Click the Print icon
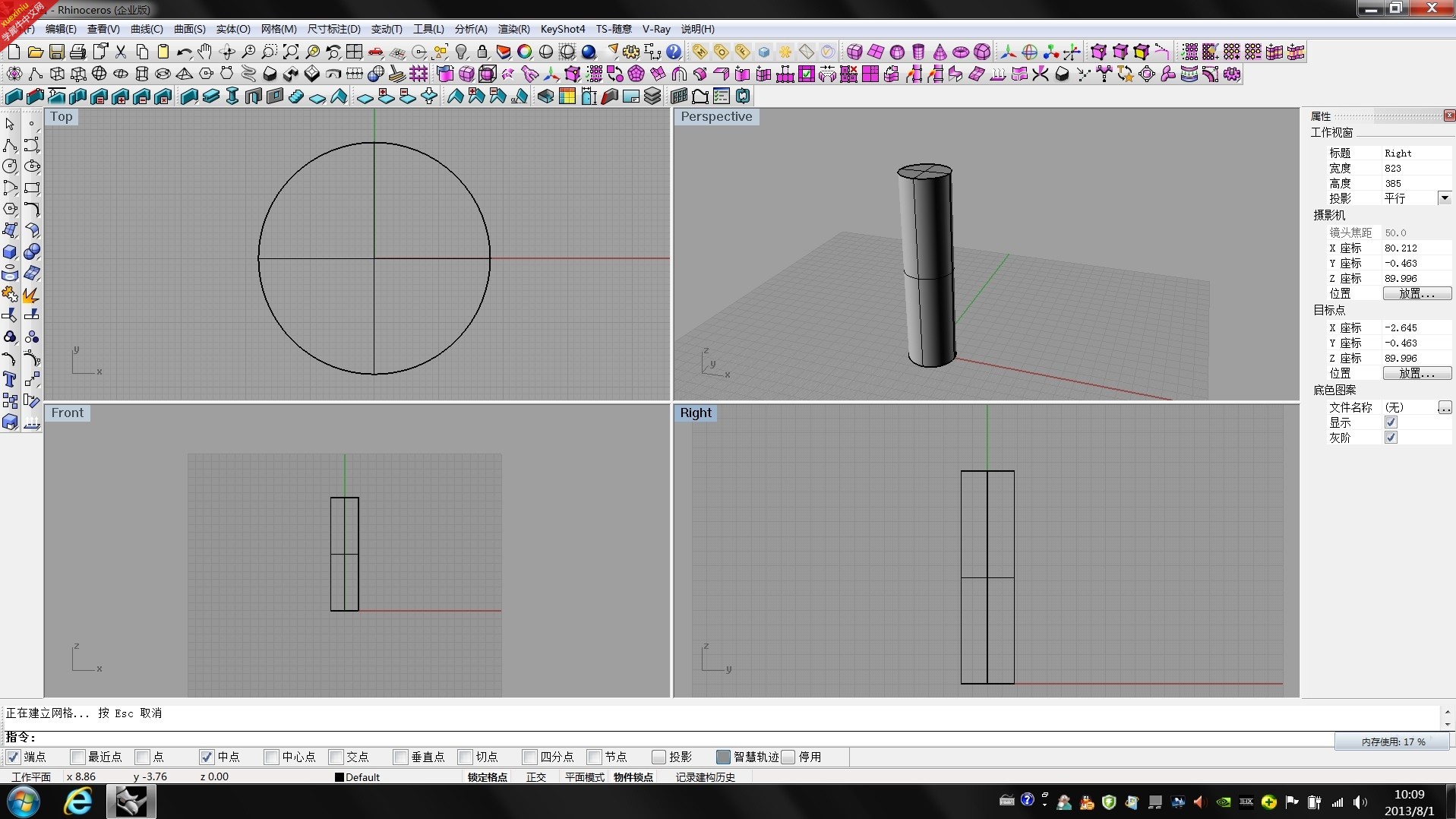This screenshot has width=1456, height=819. point(77,52)
